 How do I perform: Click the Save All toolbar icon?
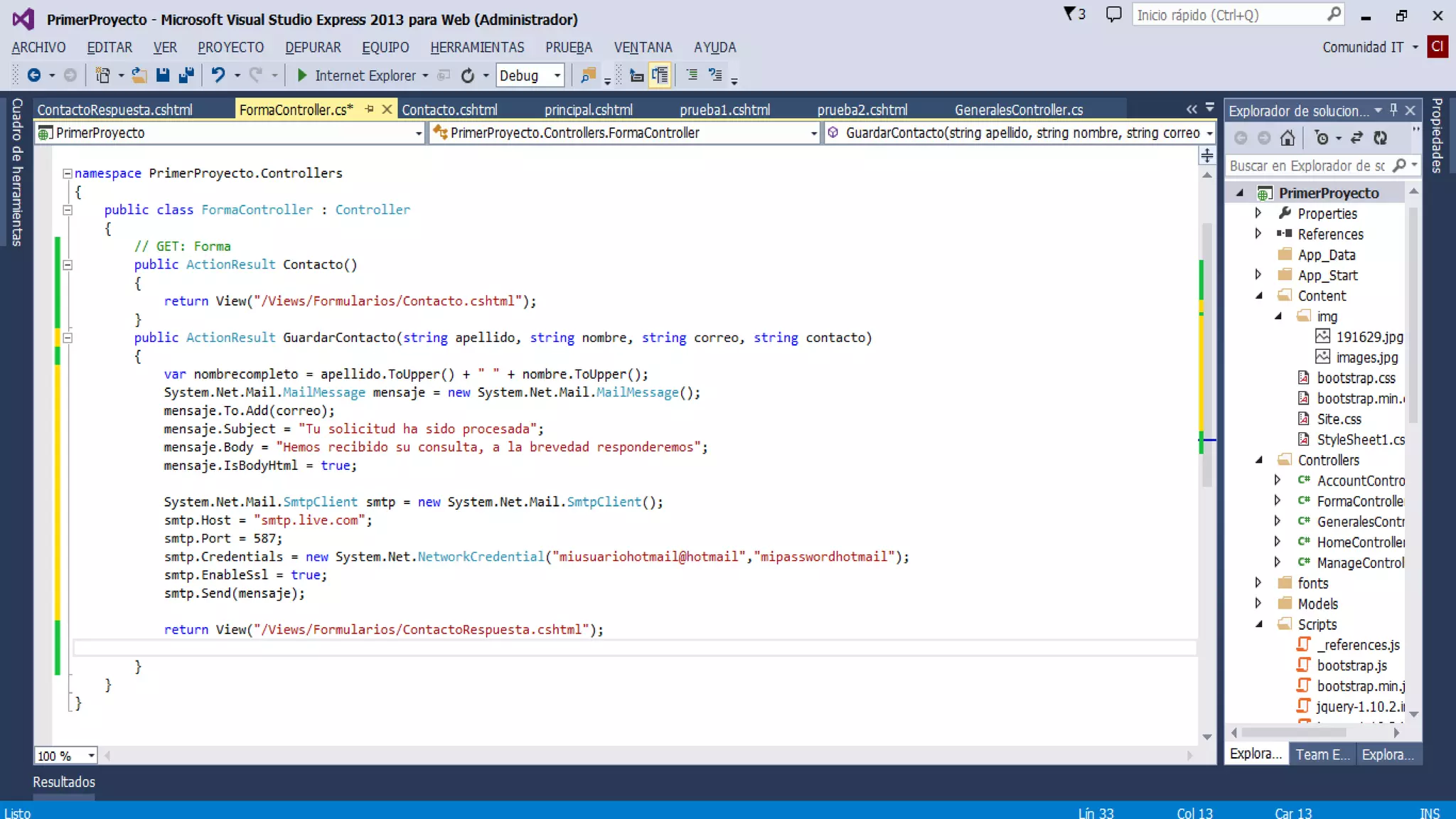pos(186,75)
